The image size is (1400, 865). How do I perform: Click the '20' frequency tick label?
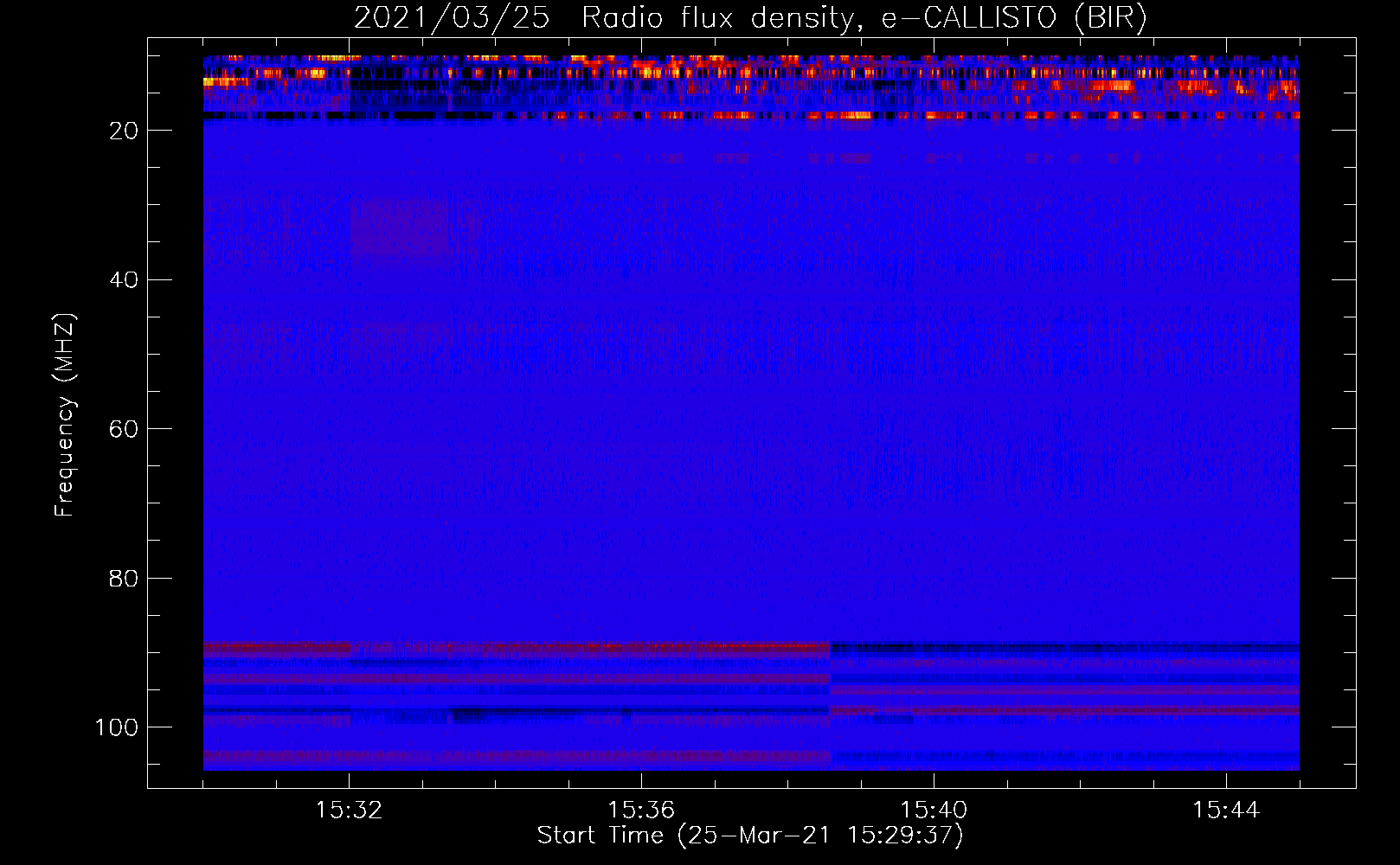(x=124, y=131)
